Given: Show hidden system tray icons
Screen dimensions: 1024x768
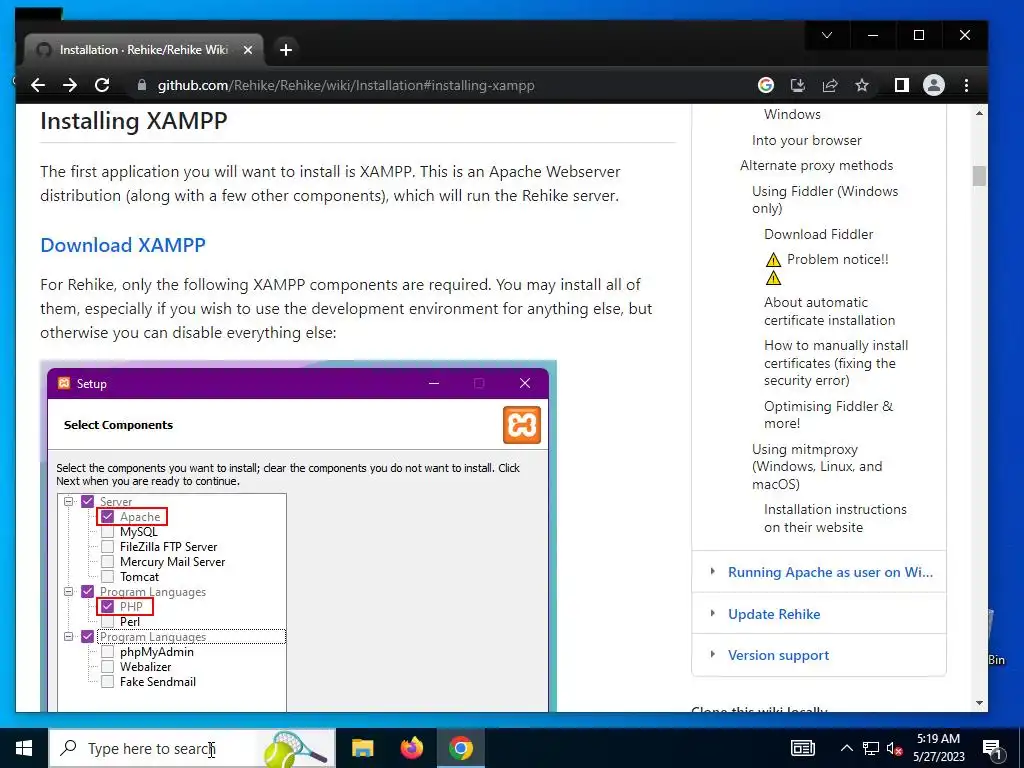Looking at the screenshot, I should click(x=846, y=748).
